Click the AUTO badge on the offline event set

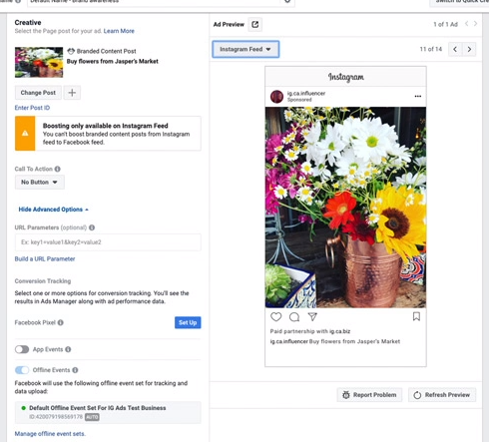pos(92,417)
